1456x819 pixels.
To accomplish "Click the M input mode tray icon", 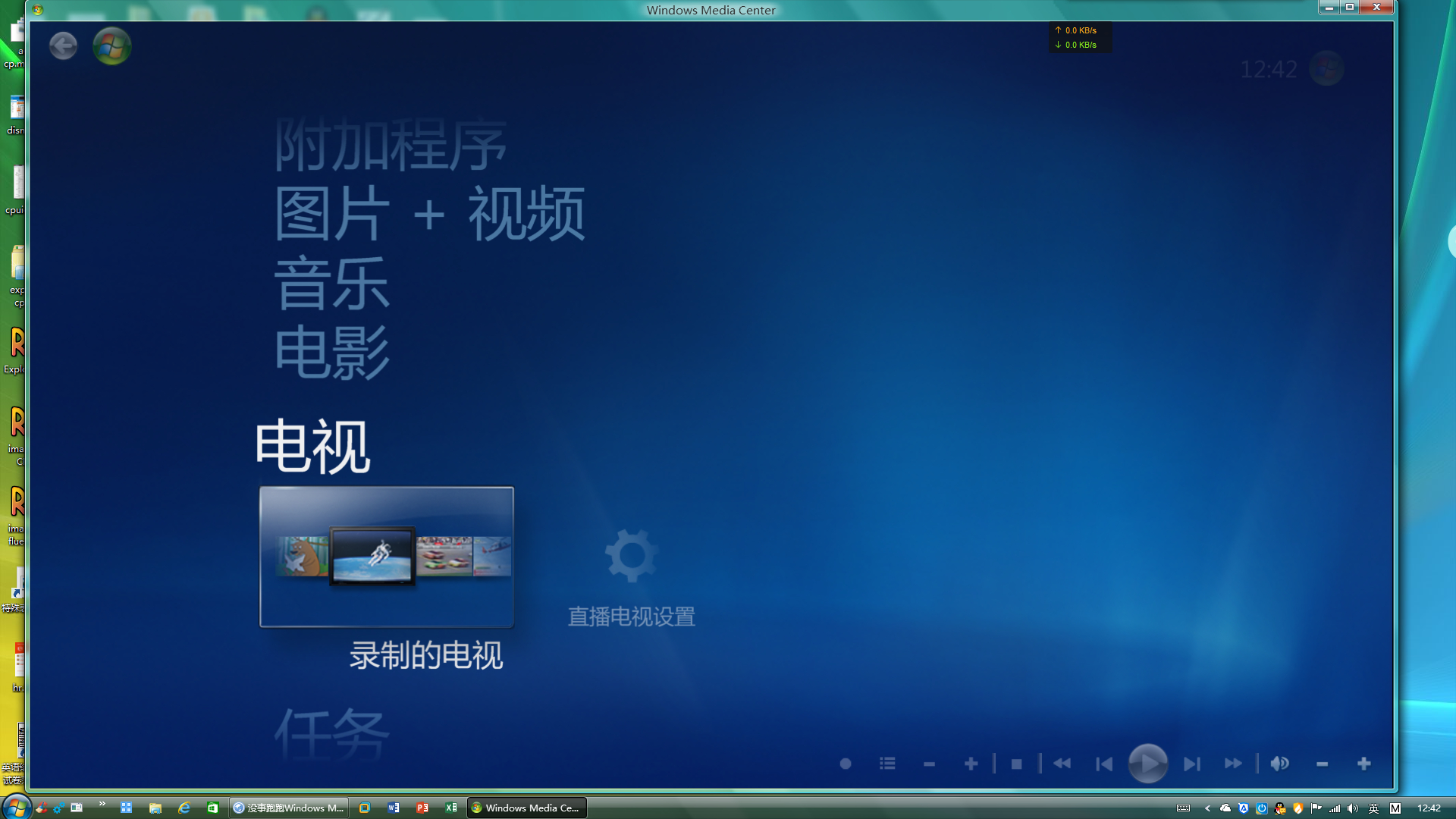I will [1395, 808].
